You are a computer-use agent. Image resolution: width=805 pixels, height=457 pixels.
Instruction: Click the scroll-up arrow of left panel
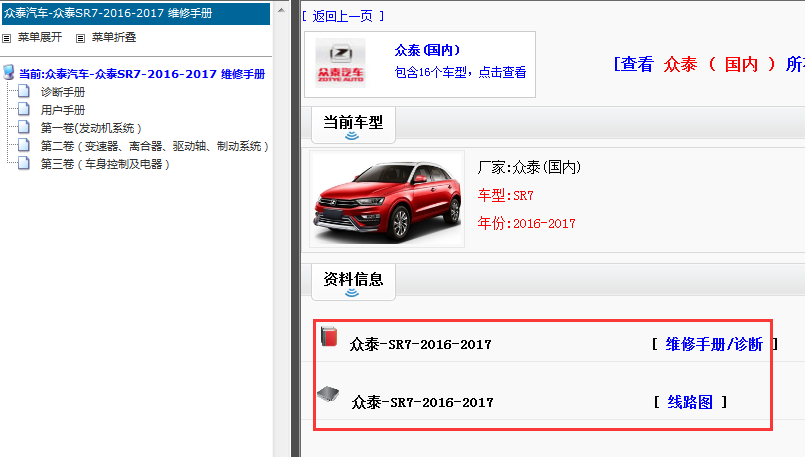tap(281, 10)
